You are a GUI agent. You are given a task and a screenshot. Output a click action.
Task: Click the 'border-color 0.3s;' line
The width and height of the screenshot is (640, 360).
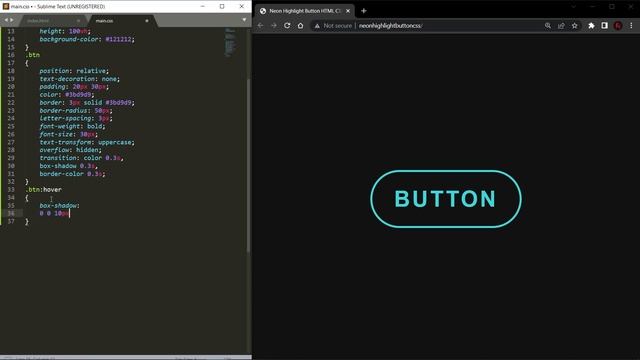click(72, 173)
